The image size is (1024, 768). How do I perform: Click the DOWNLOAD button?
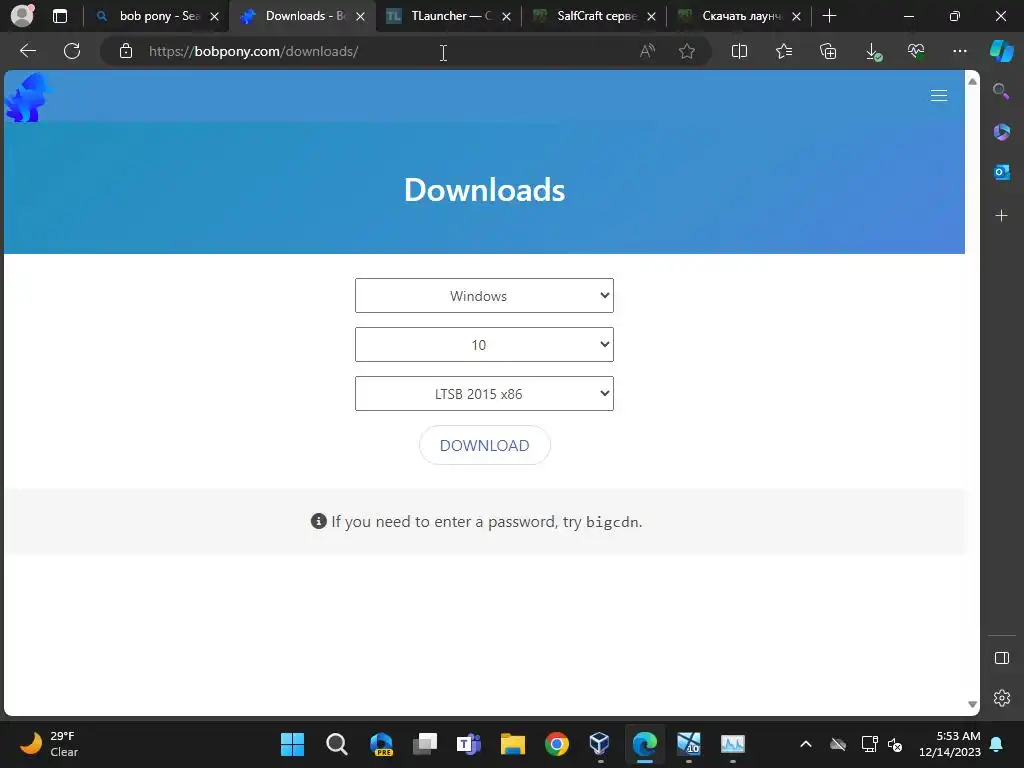pyautogui.click(x=485, y=445)
